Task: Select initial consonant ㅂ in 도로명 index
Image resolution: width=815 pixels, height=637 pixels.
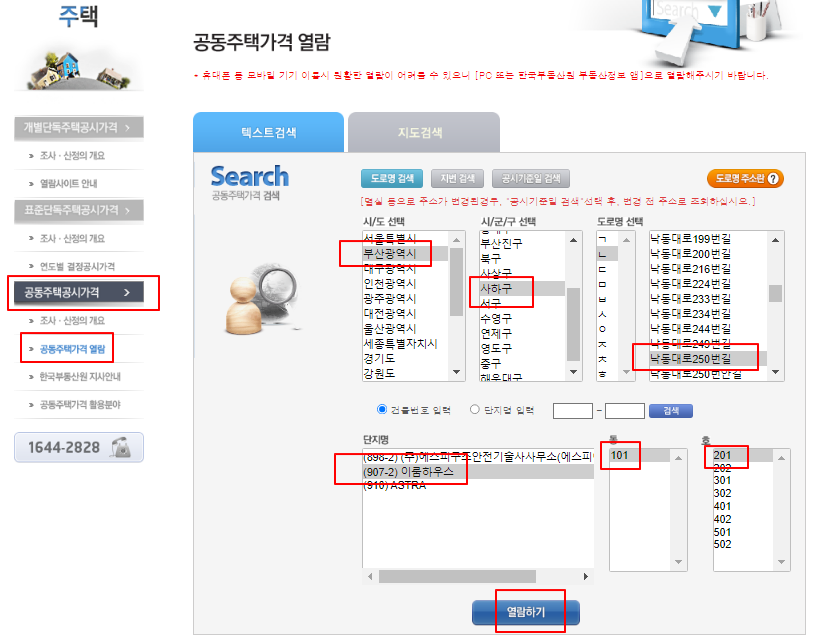Action: (607, 299)
